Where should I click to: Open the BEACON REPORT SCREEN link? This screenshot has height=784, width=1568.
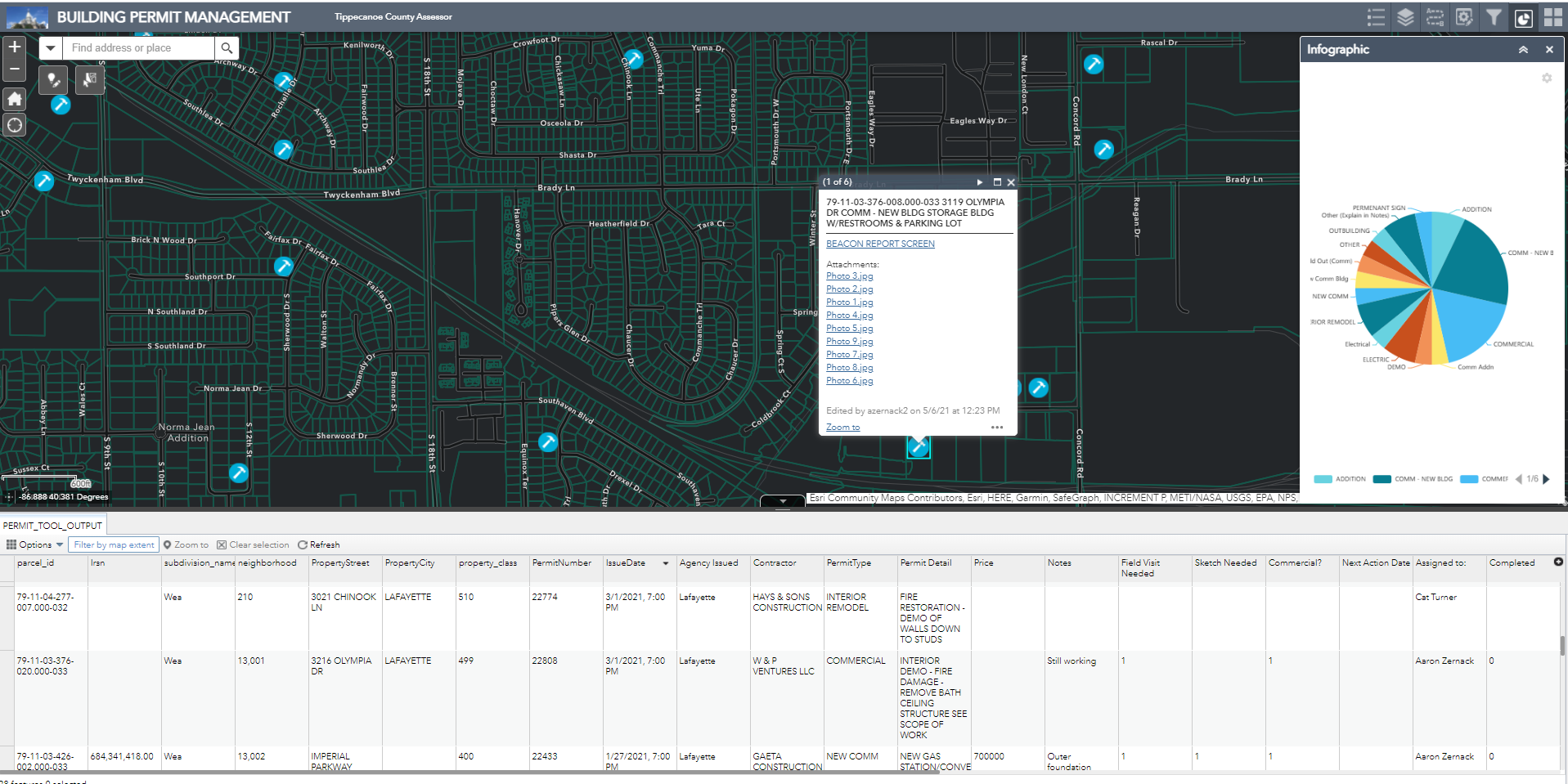click(x=879, y=243)
